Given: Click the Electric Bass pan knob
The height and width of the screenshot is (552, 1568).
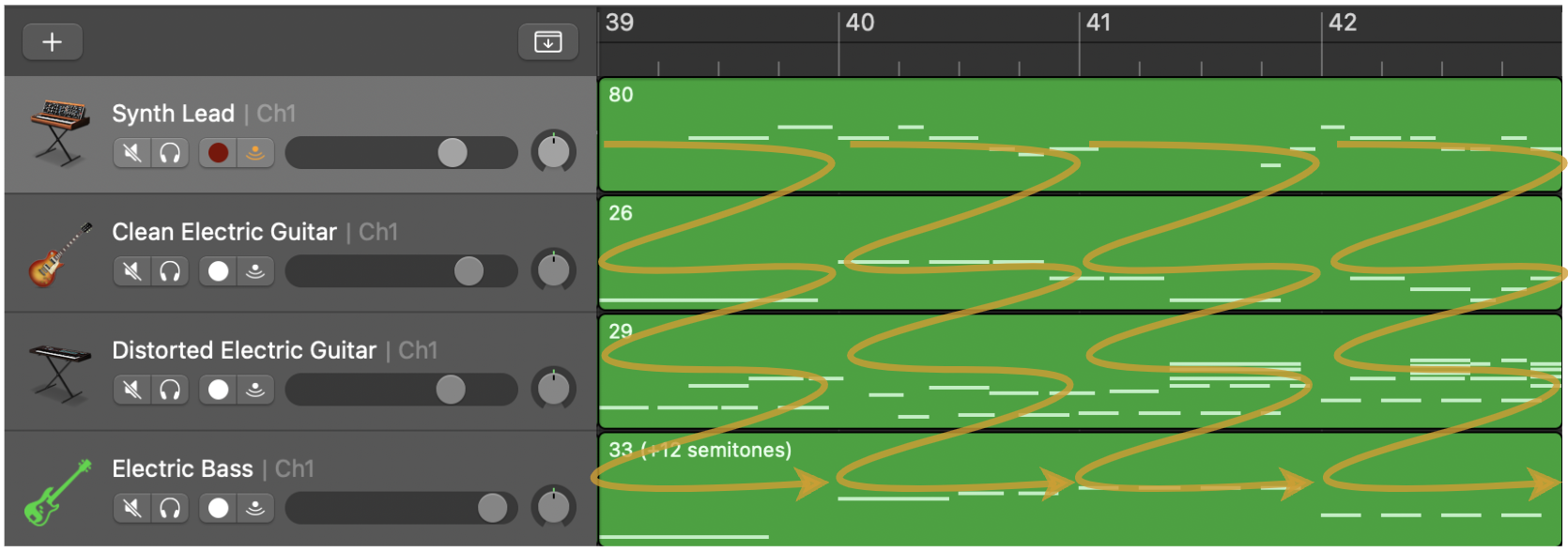Looking at the screenshot, I should click(x=553, y=507).
